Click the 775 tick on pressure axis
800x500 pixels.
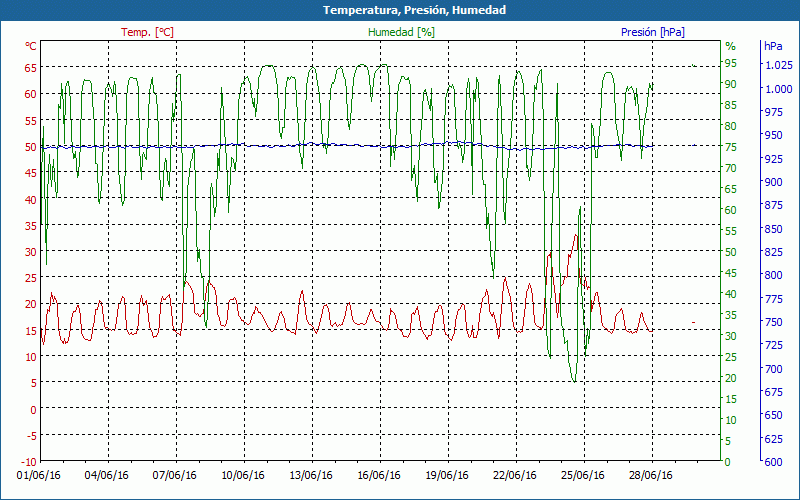pyautogui.click(x=773, y=298)
